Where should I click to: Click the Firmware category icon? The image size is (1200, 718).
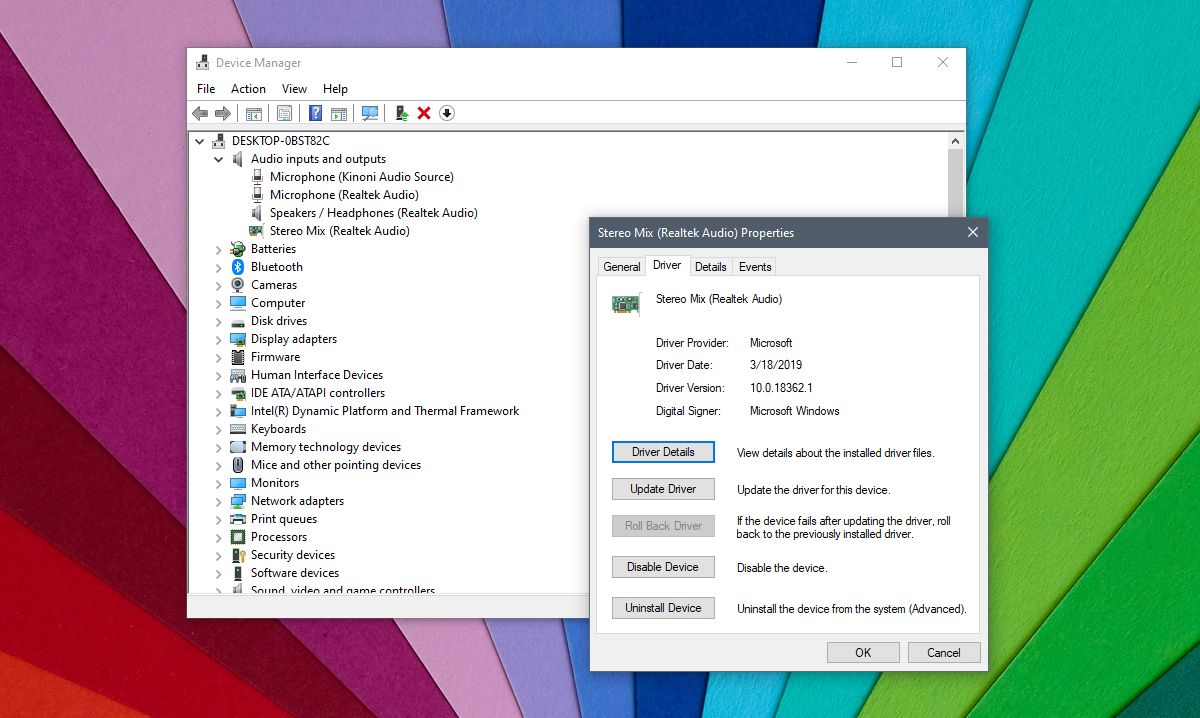tap(238, 357)
